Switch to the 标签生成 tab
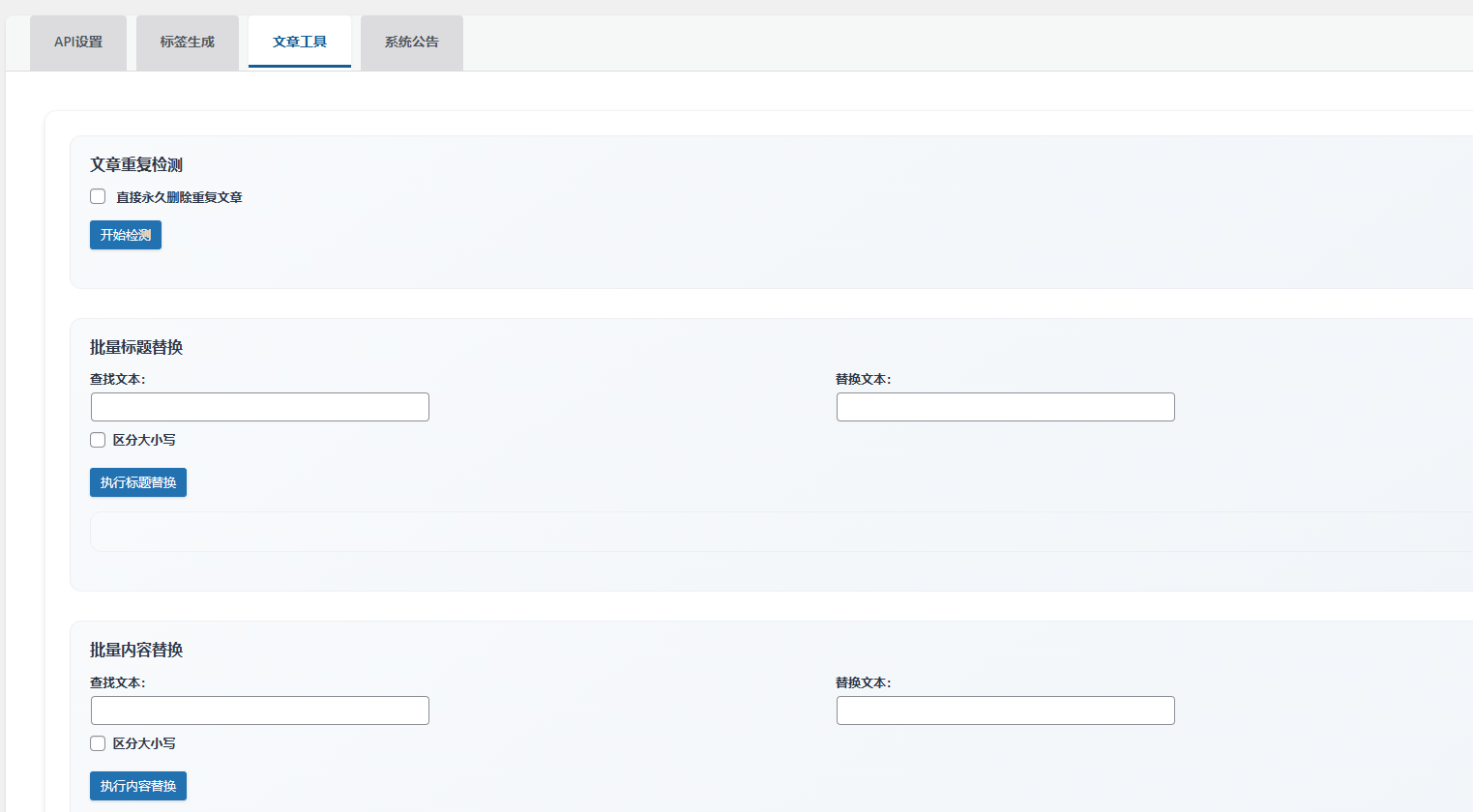The height and width of the screenshot is (812, 1473). (188, 43)
